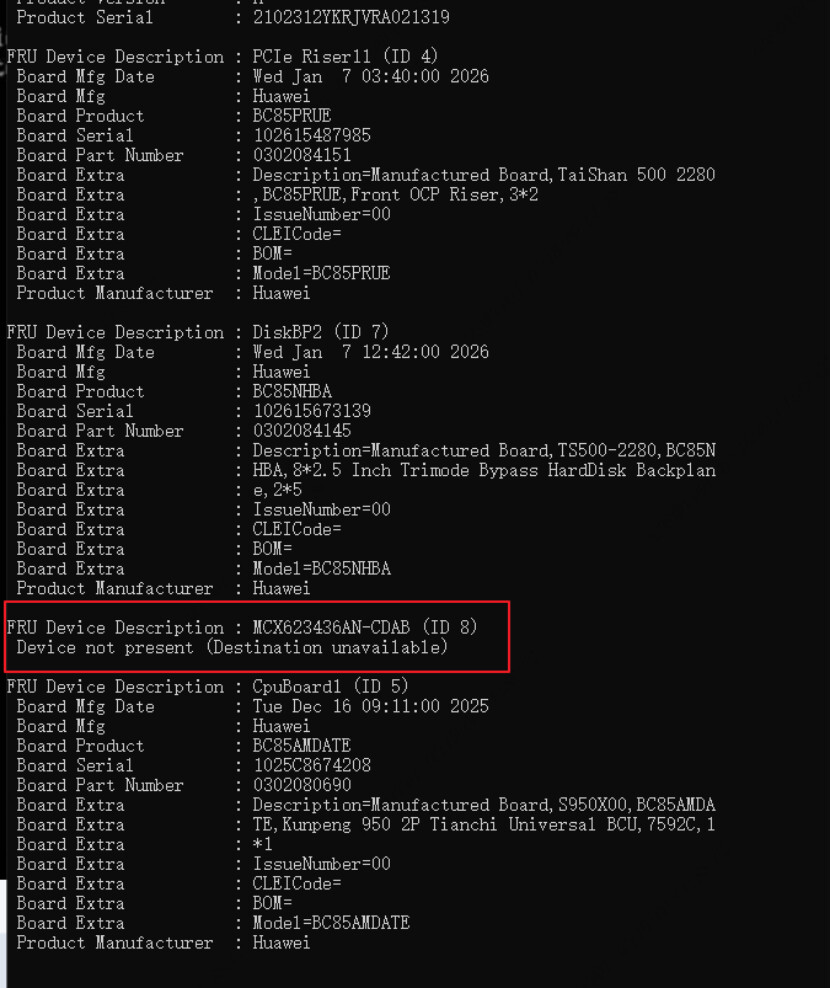Click the part number 0302084151

click(302, 155)
